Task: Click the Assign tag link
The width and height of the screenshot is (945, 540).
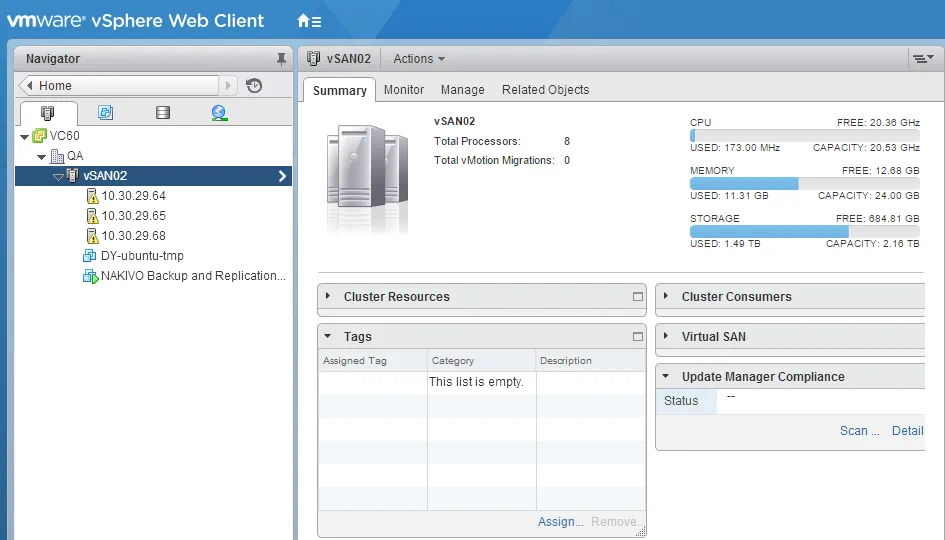Action: 560,521
